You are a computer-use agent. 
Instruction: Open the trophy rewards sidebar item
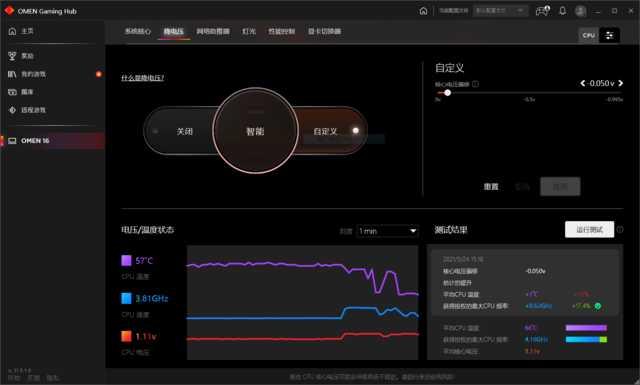[x=21, y=56]
